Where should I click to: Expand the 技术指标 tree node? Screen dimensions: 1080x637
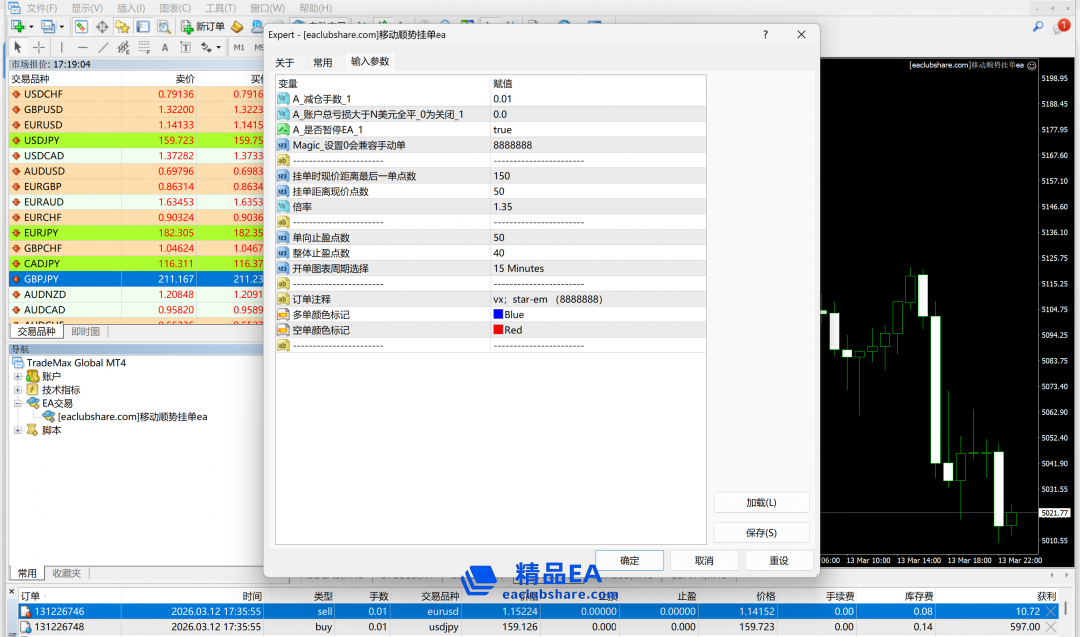tap(17, 390)
